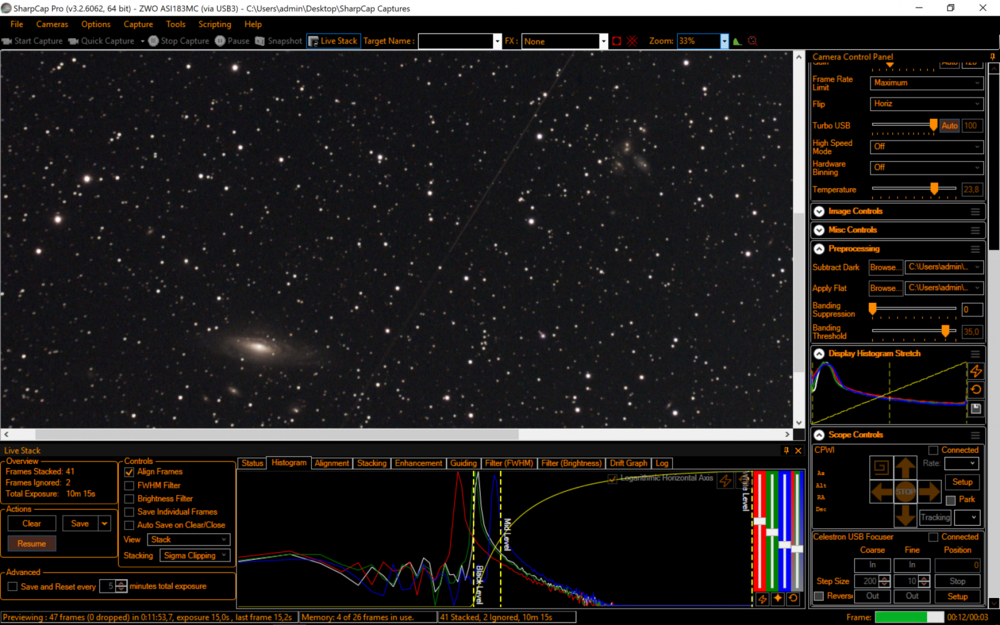Screen dimensions: 1000x625
Task: Click the spiral search icon in Scope Controls
Action: 881,467
